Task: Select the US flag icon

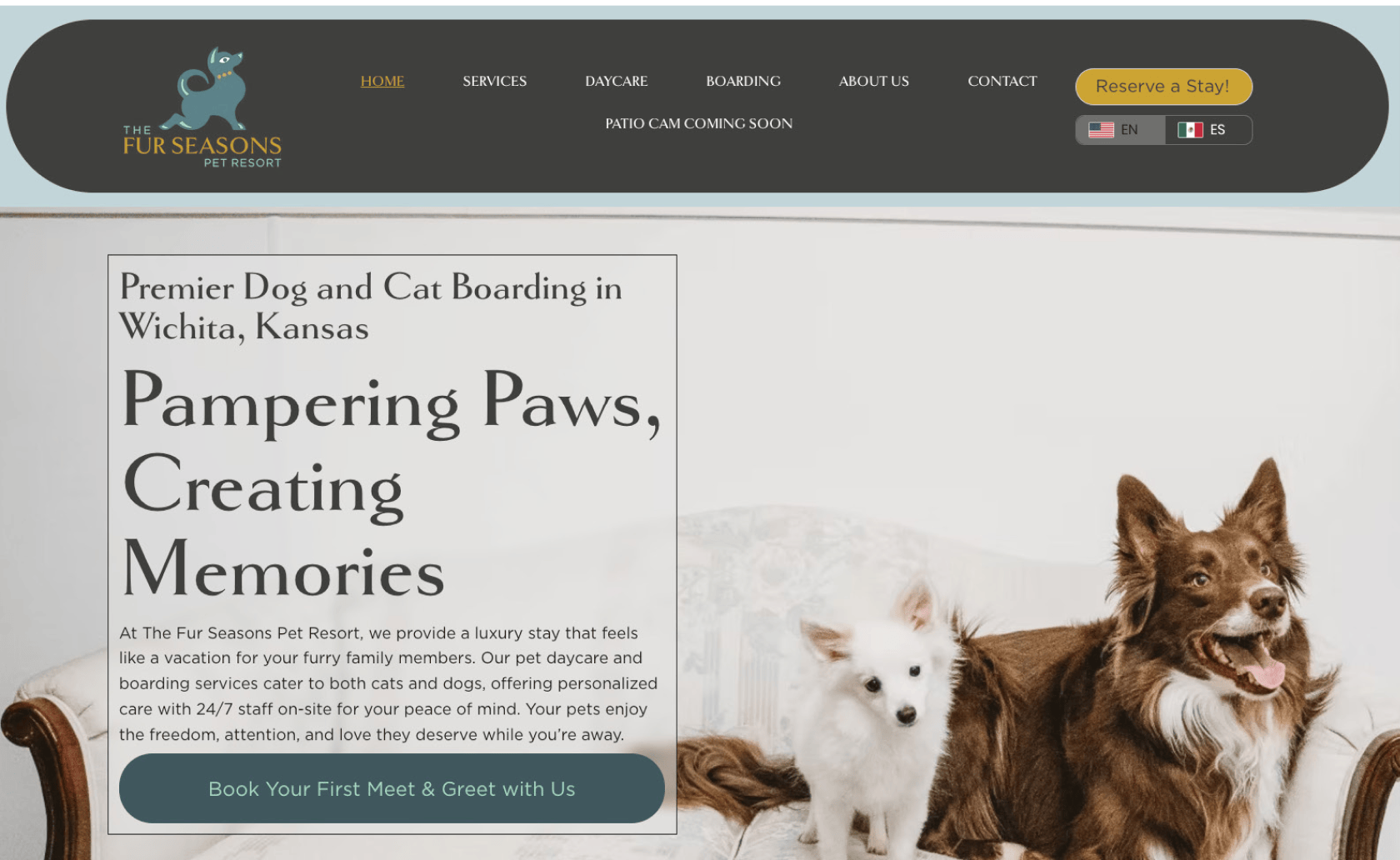Action: [1101, 130]
